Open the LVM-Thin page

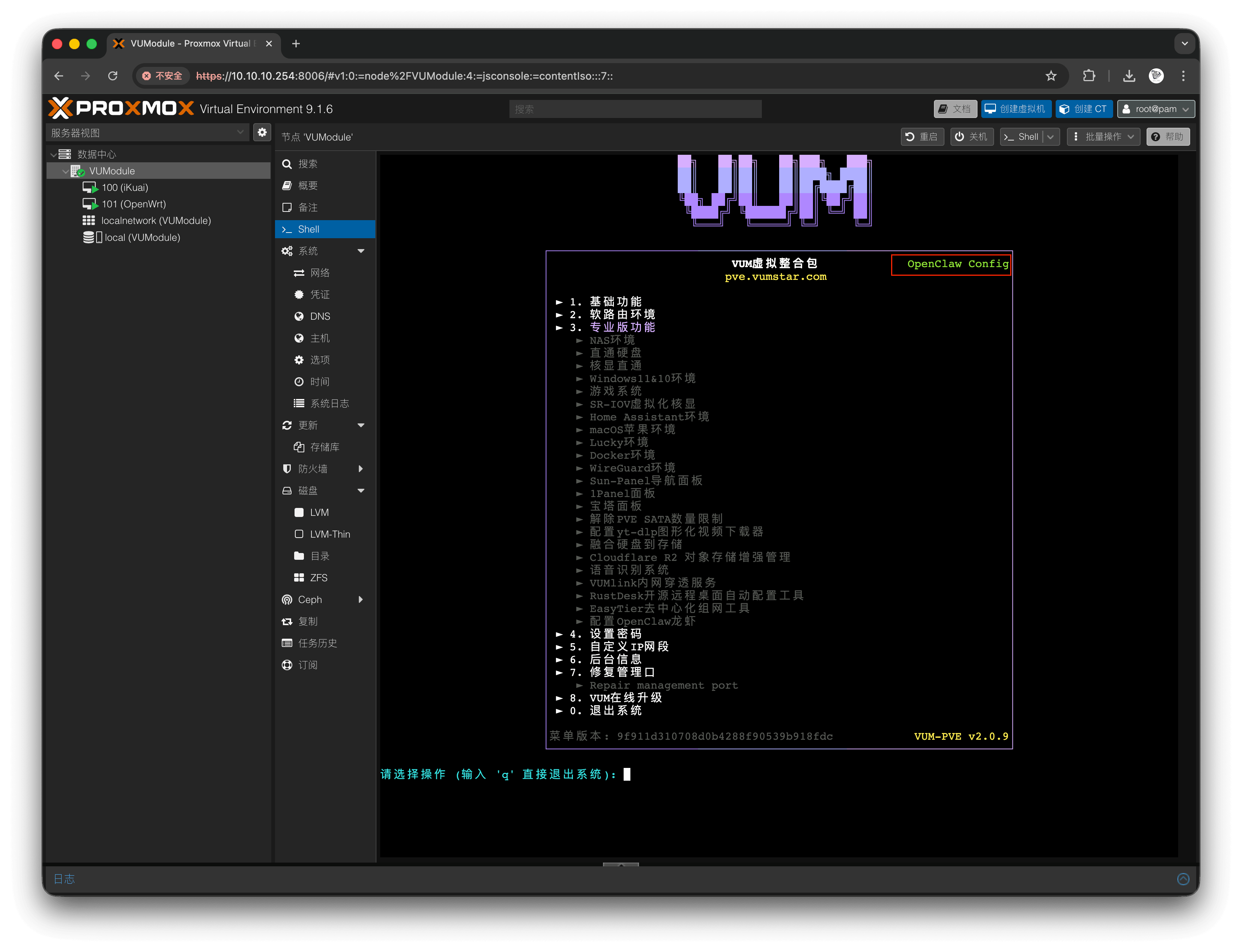(325, 534)
